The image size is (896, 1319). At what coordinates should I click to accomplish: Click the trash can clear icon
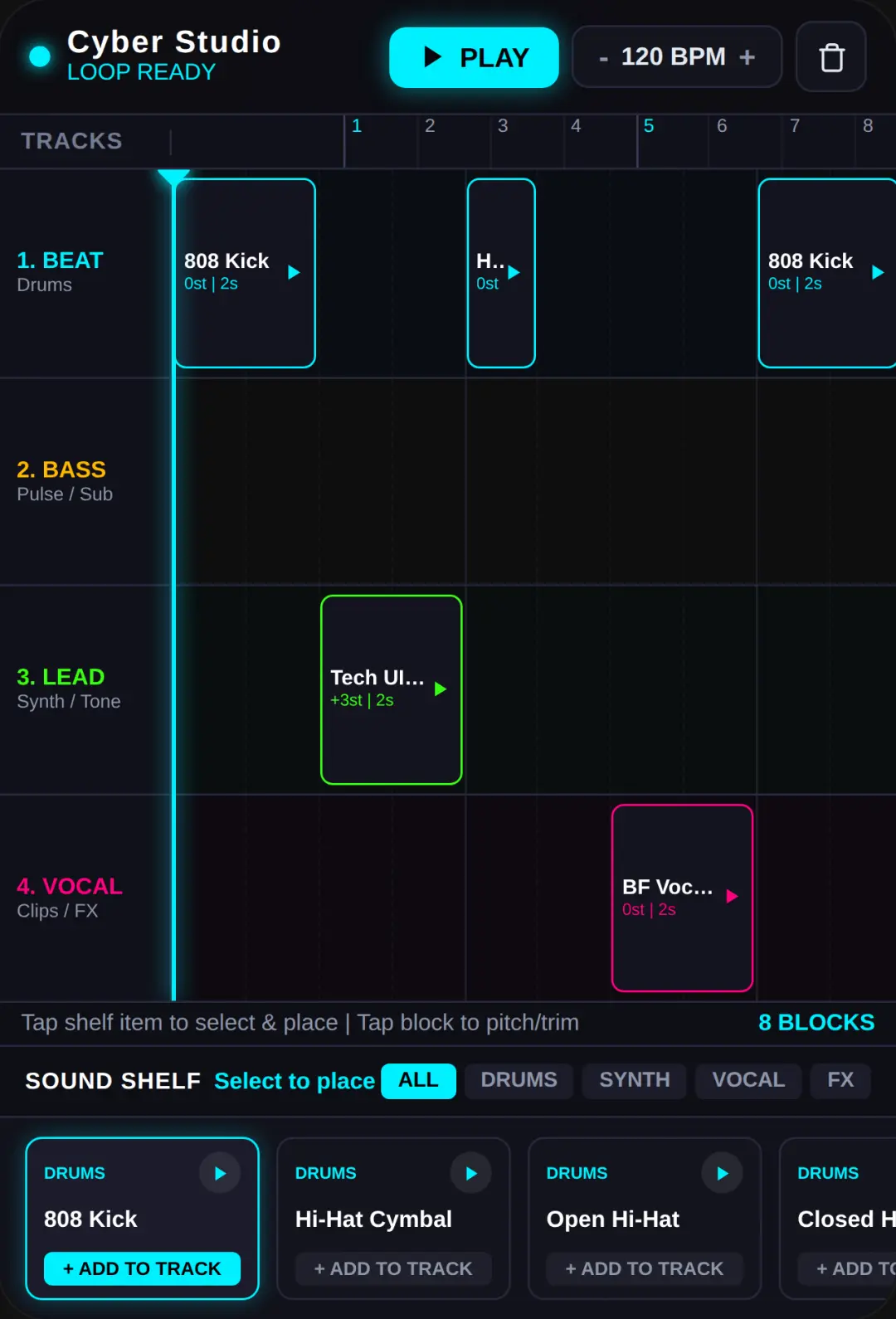tap(831, 57)
